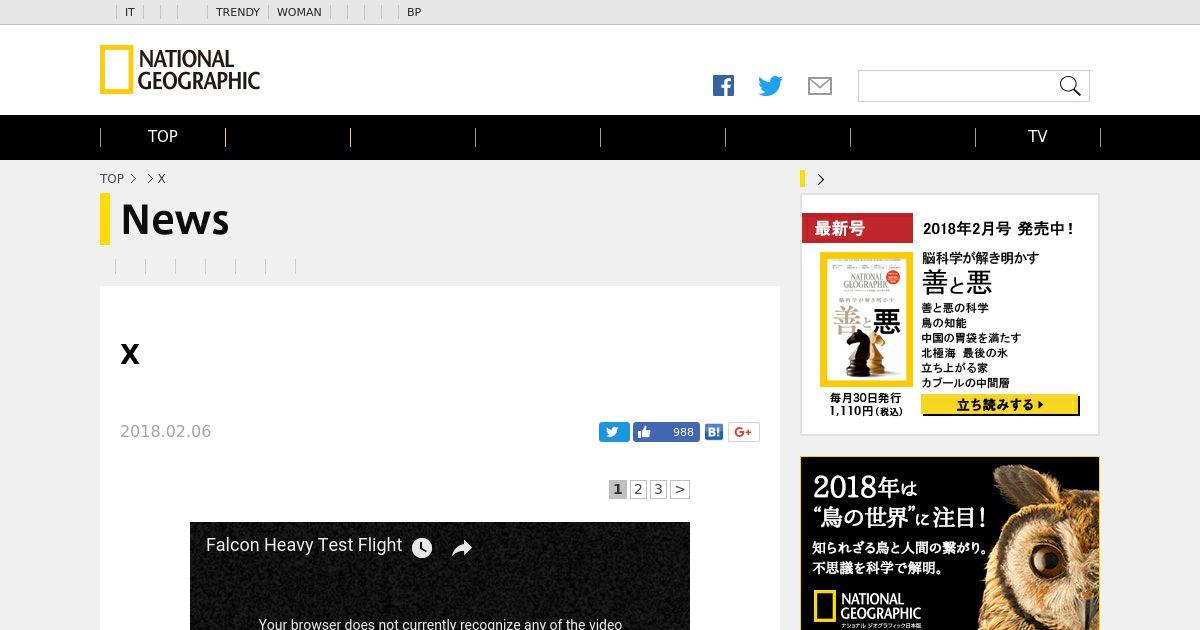Click the Facebook like button showing 988
The height and width of the screenshot is (630, 1200).
[x=666, y=432]
